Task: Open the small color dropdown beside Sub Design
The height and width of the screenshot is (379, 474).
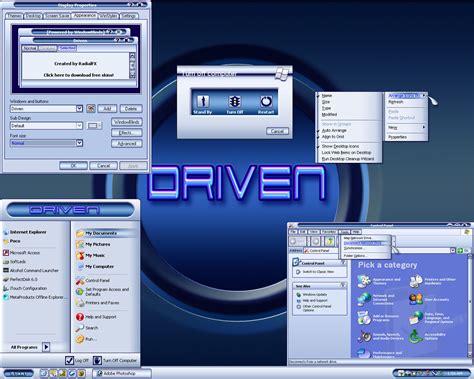Action: 94,126
